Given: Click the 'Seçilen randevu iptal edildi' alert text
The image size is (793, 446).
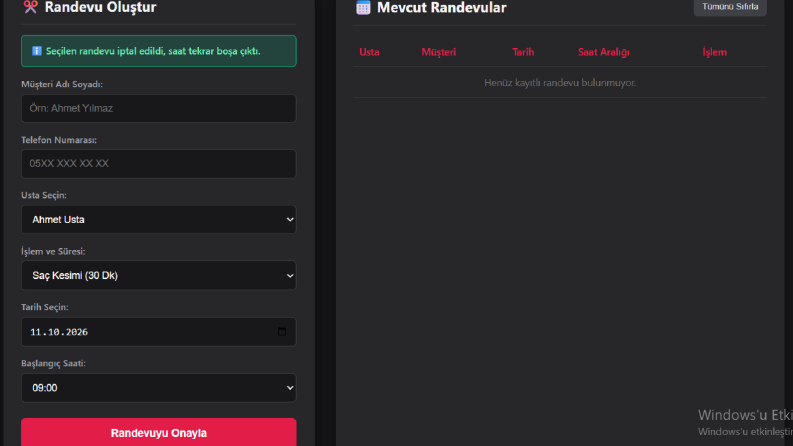Looking at the screenshot, I should 153,51.
